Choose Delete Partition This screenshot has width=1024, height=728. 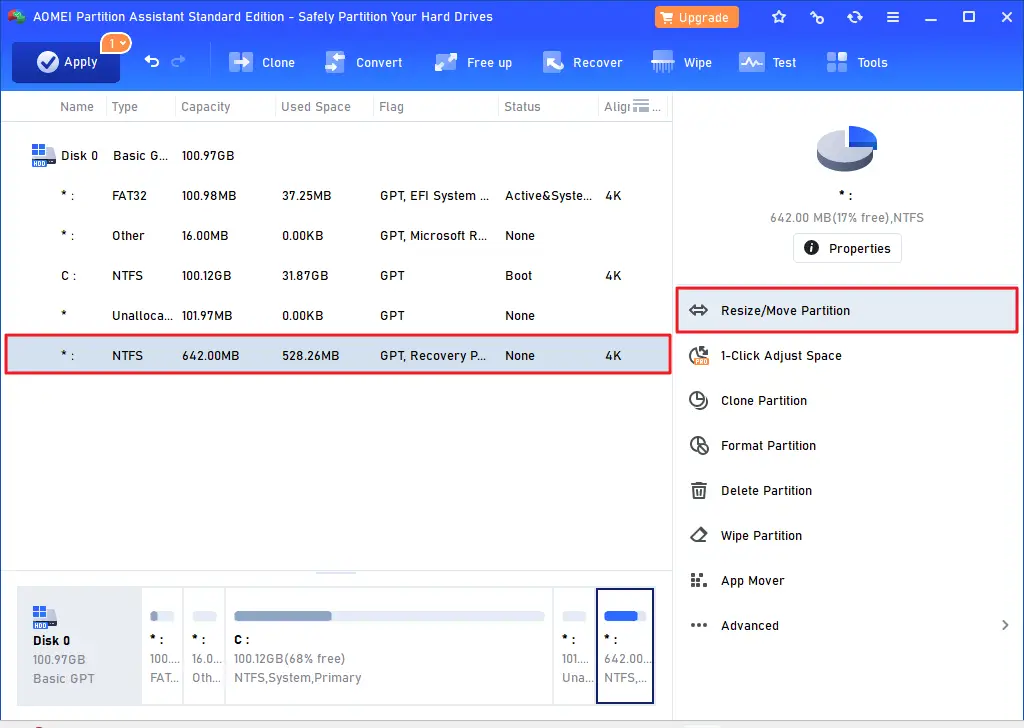pos(846,490)
